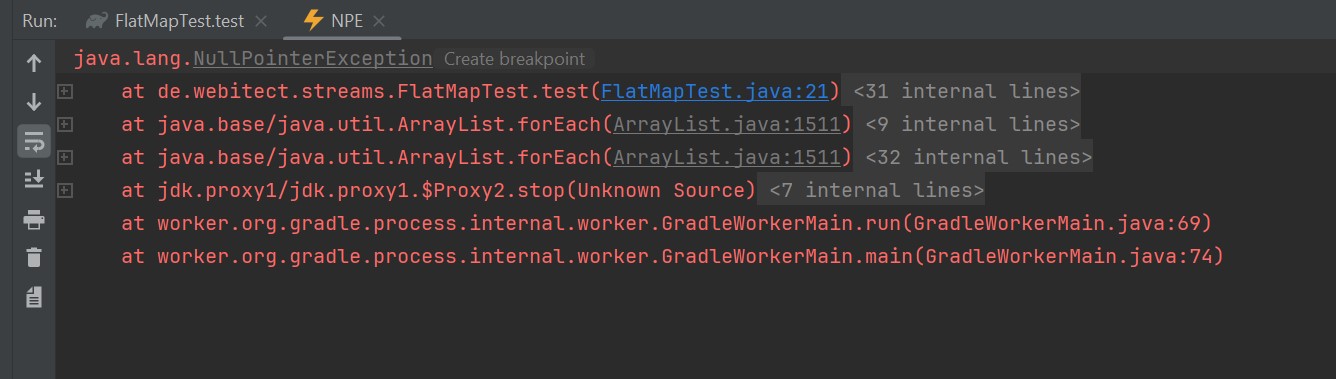This screenshot has height=379, width=1336.
Task: Click Create breakpoint next to NullPointerException
Action: coord(515,59)
